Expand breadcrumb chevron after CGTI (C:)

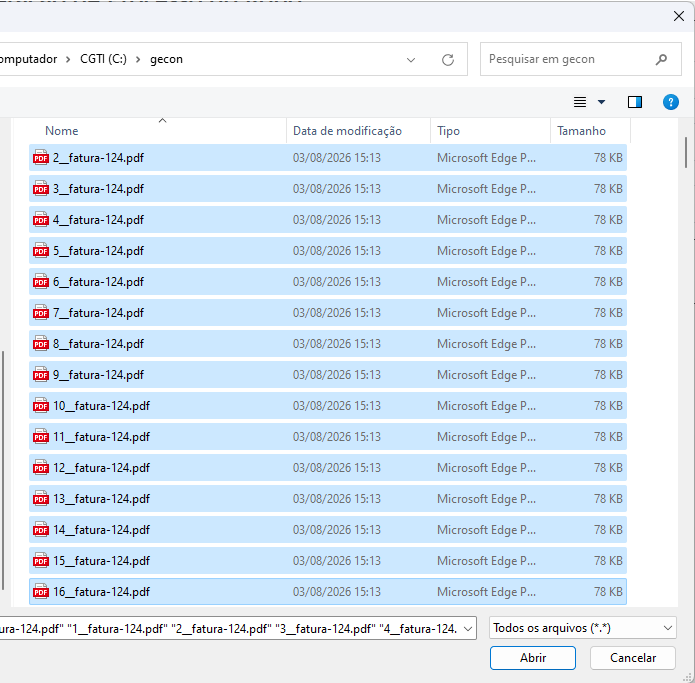click(x=138, y=59)
